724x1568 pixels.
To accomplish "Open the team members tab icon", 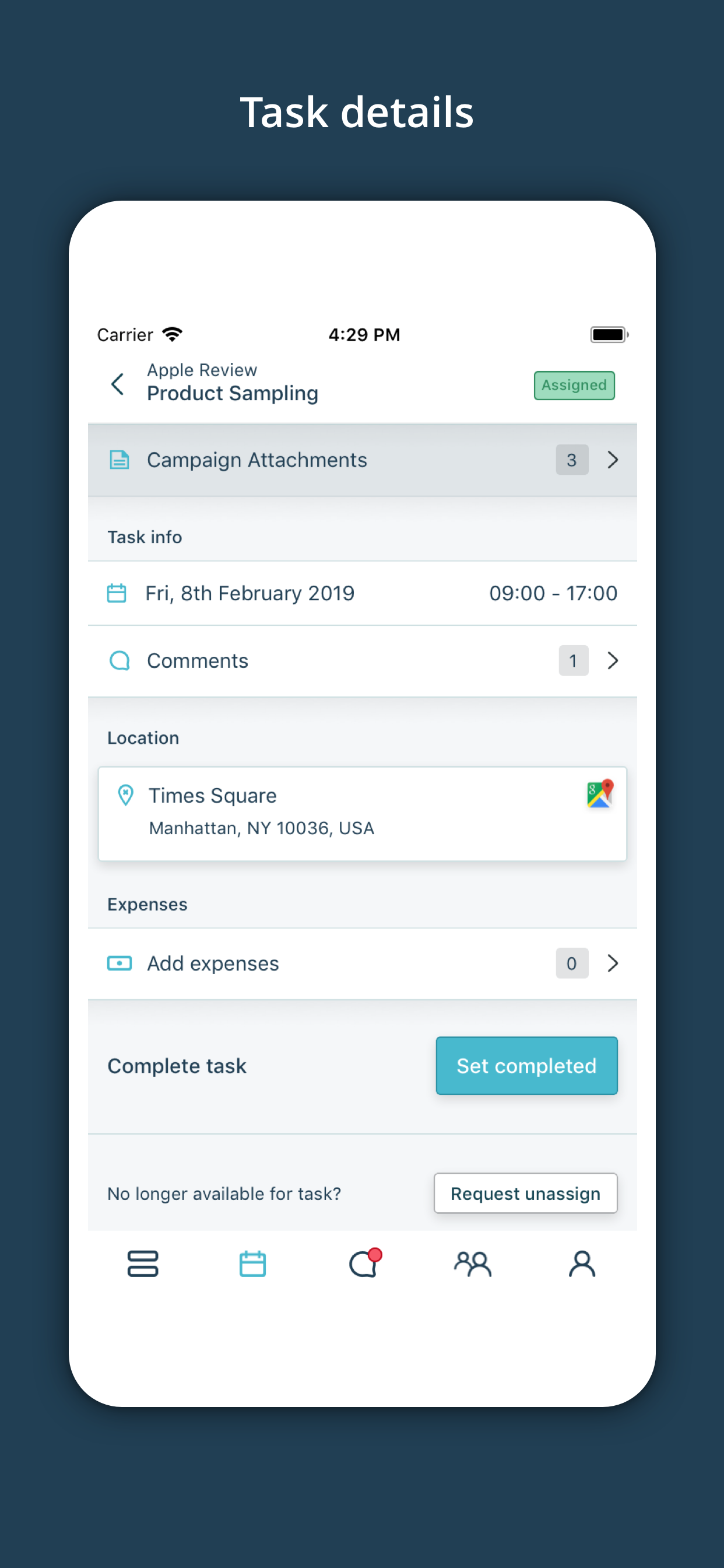I will click(473, 1263).
